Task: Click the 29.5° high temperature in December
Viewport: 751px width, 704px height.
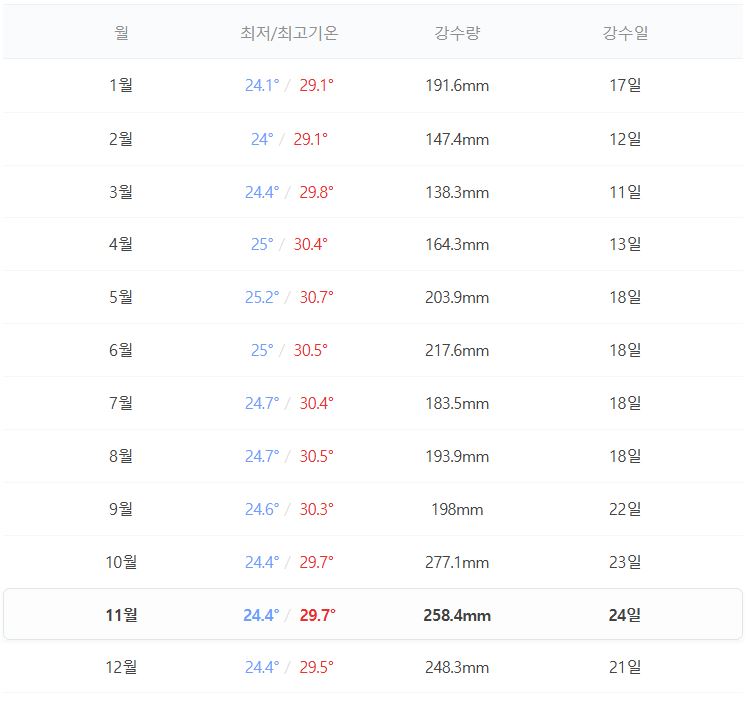Action: coord(317,667)
